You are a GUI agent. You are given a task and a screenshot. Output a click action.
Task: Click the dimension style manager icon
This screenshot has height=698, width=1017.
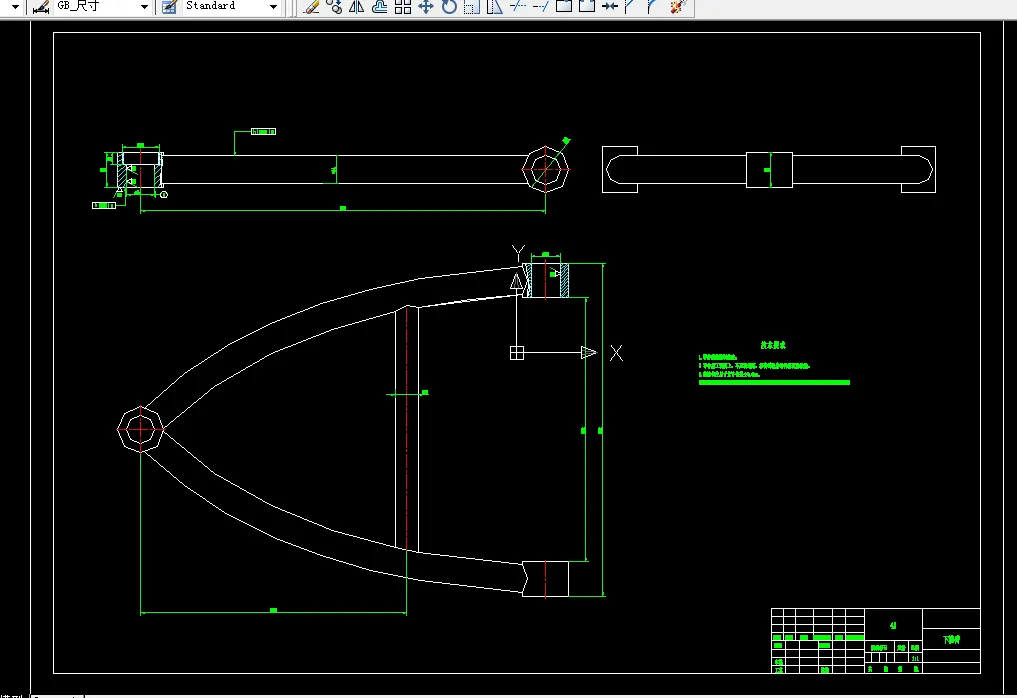(40, 6)
